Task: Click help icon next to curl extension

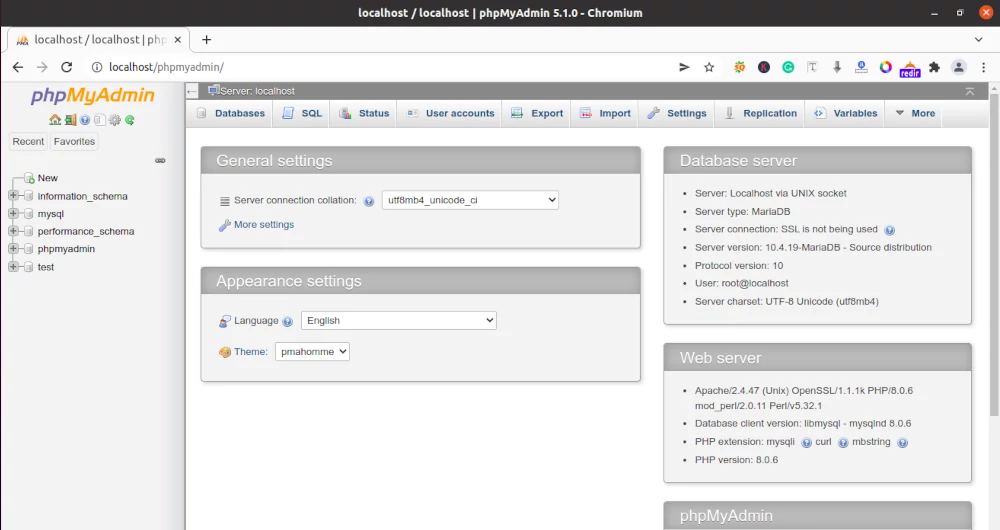Action: pyautogui.click(x=843, y=443)
